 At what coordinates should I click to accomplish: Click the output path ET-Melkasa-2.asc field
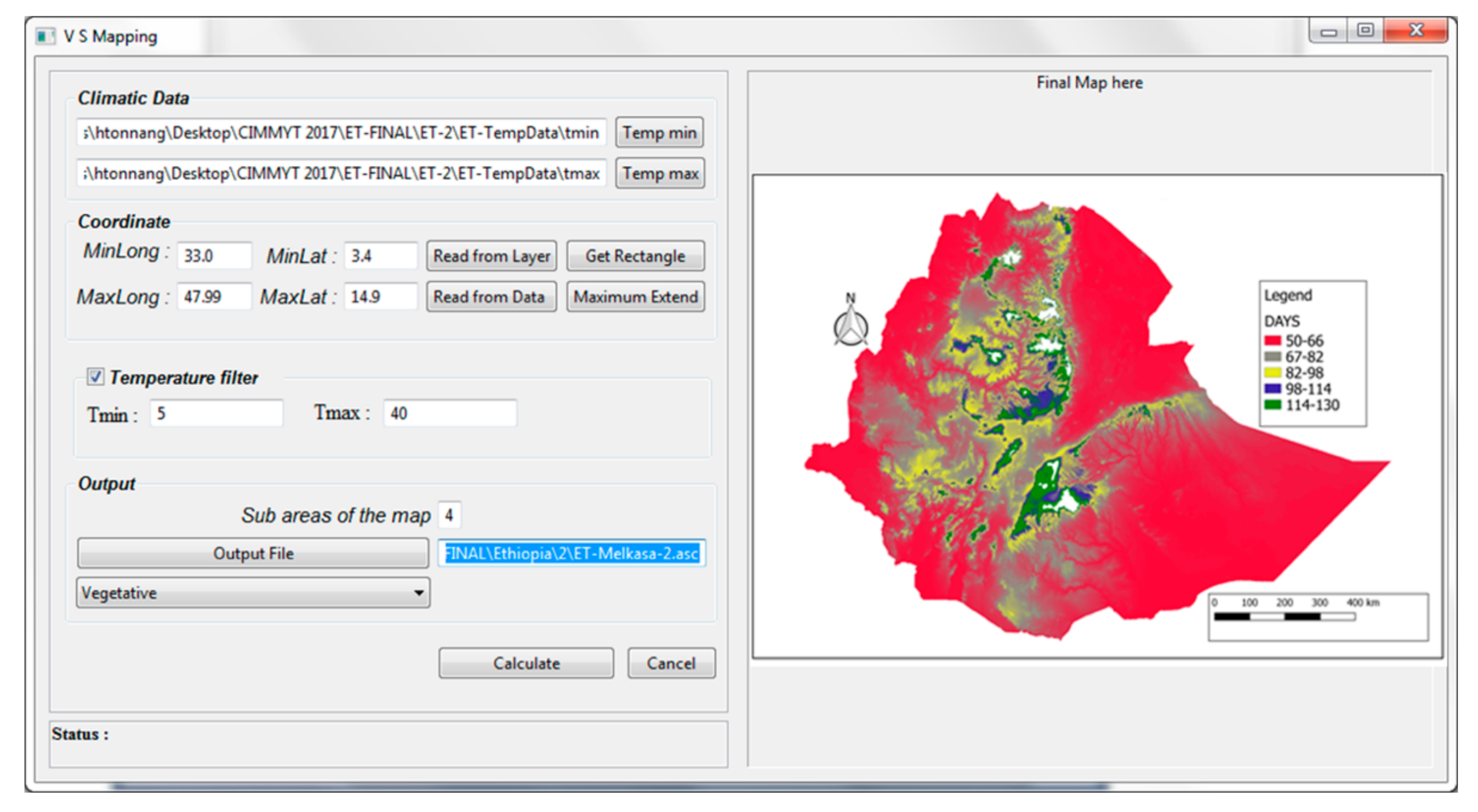point(572,553)
